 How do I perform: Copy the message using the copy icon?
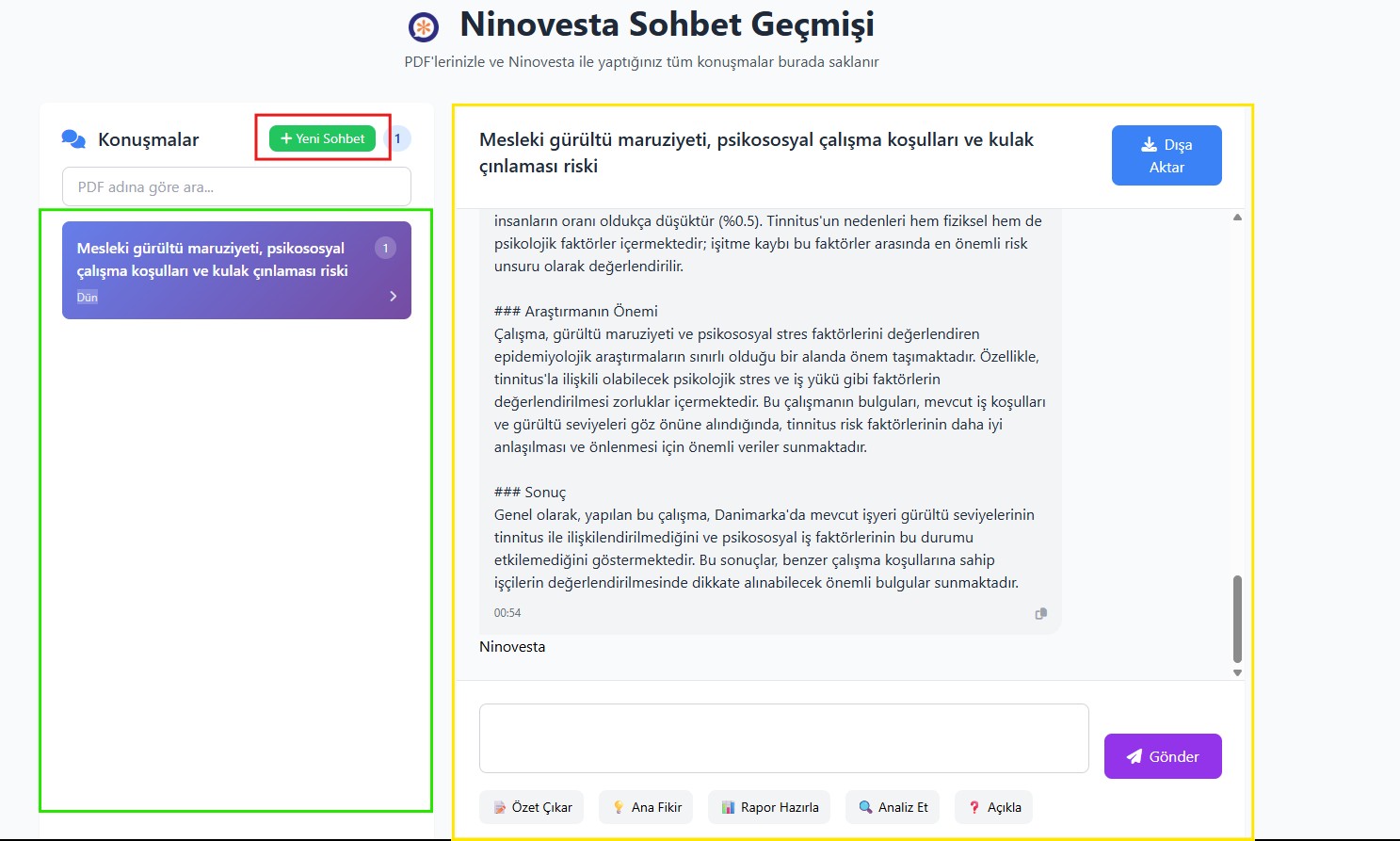coord(1040,613)
